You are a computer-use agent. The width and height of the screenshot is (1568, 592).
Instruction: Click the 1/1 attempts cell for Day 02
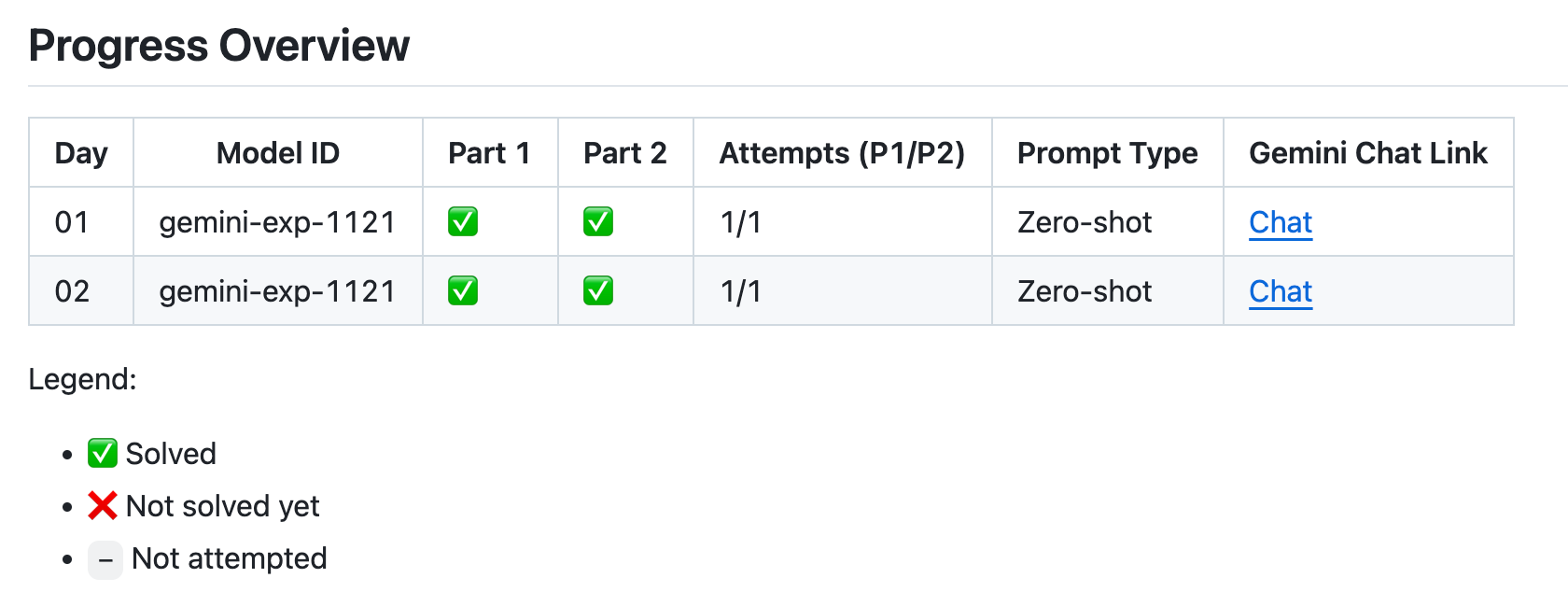coord(741,291)
